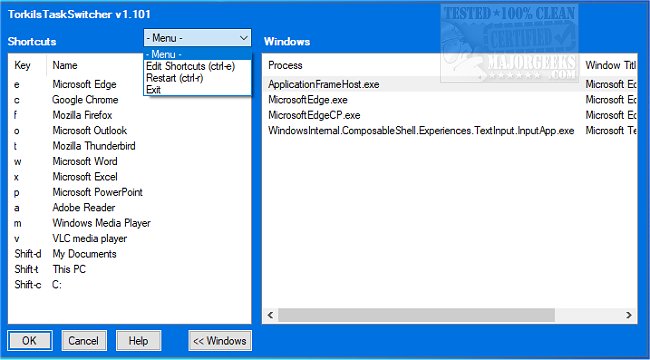
Task: Select the VLC media player shortcut
Action: click(x=129, y=238)
